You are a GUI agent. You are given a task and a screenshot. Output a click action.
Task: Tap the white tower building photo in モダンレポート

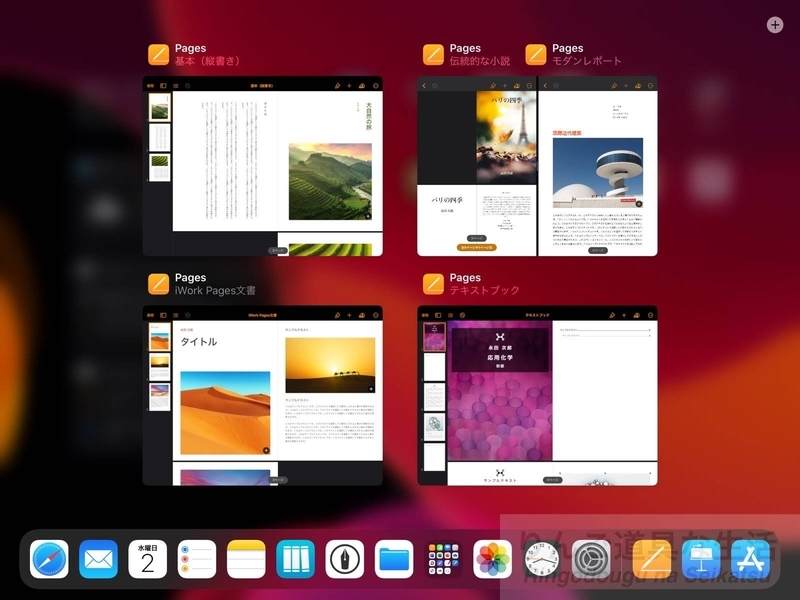(598, 172)
